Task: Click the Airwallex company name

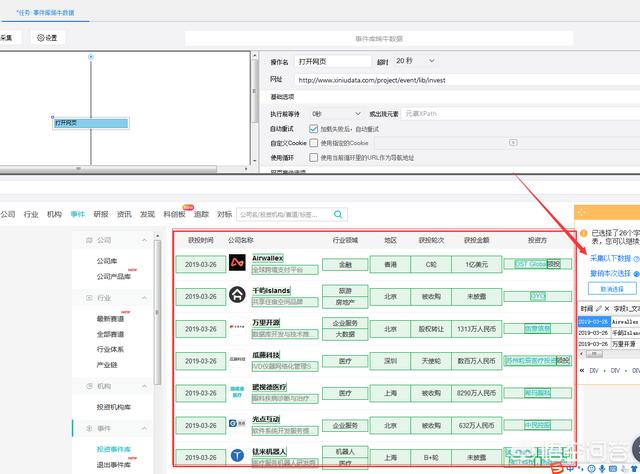Action: pos(267,258)
